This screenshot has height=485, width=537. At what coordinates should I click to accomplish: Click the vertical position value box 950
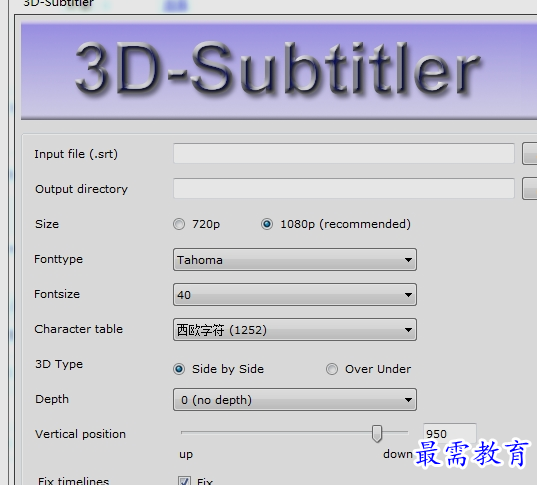(x=450, y=434)
